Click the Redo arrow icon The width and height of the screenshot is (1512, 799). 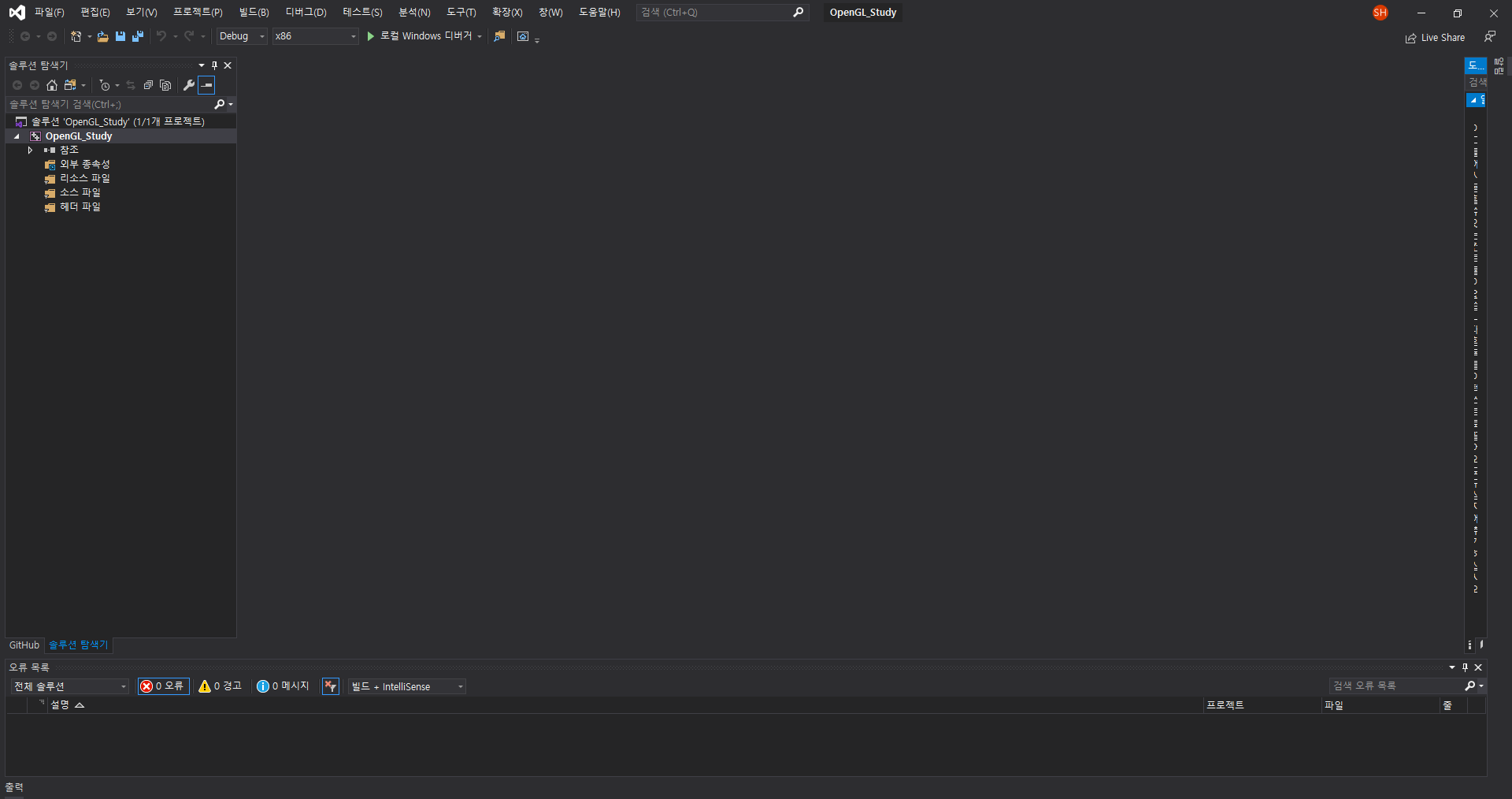click(189, 36)
